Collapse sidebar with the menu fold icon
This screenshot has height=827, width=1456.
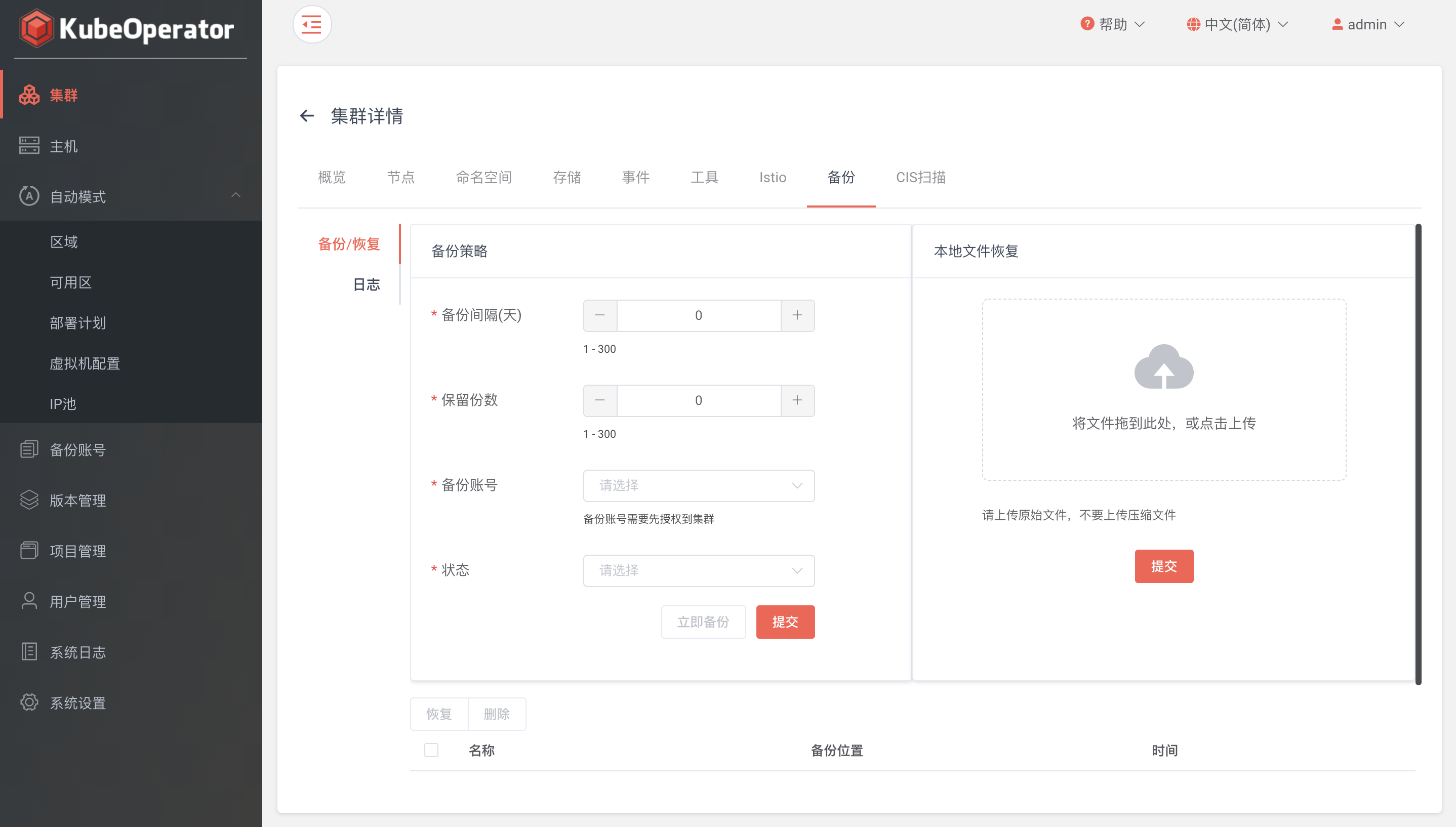click(311, 24)
